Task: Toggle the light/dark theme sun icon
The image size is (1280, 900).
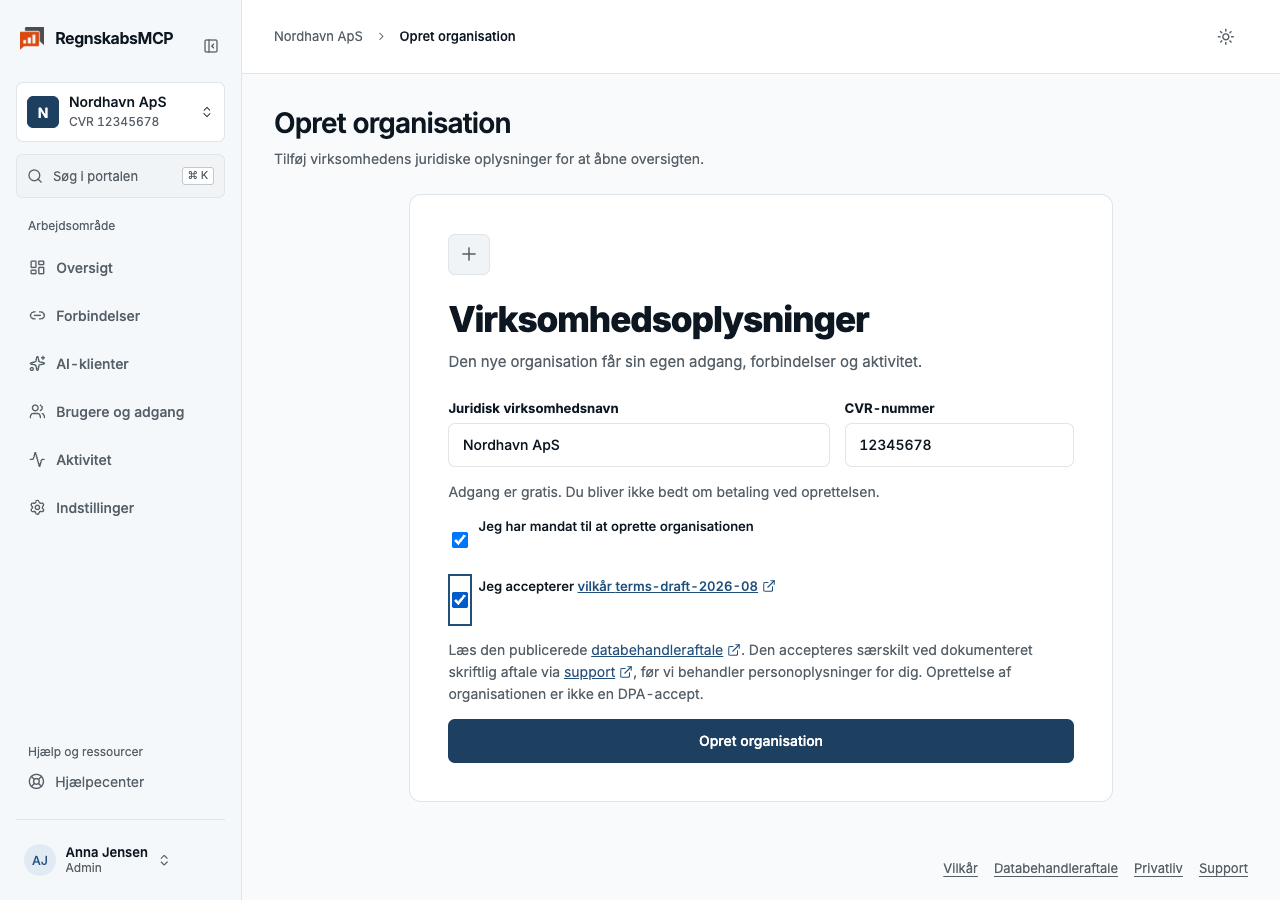Action: pyautogui.click(x=1226, y=37)
